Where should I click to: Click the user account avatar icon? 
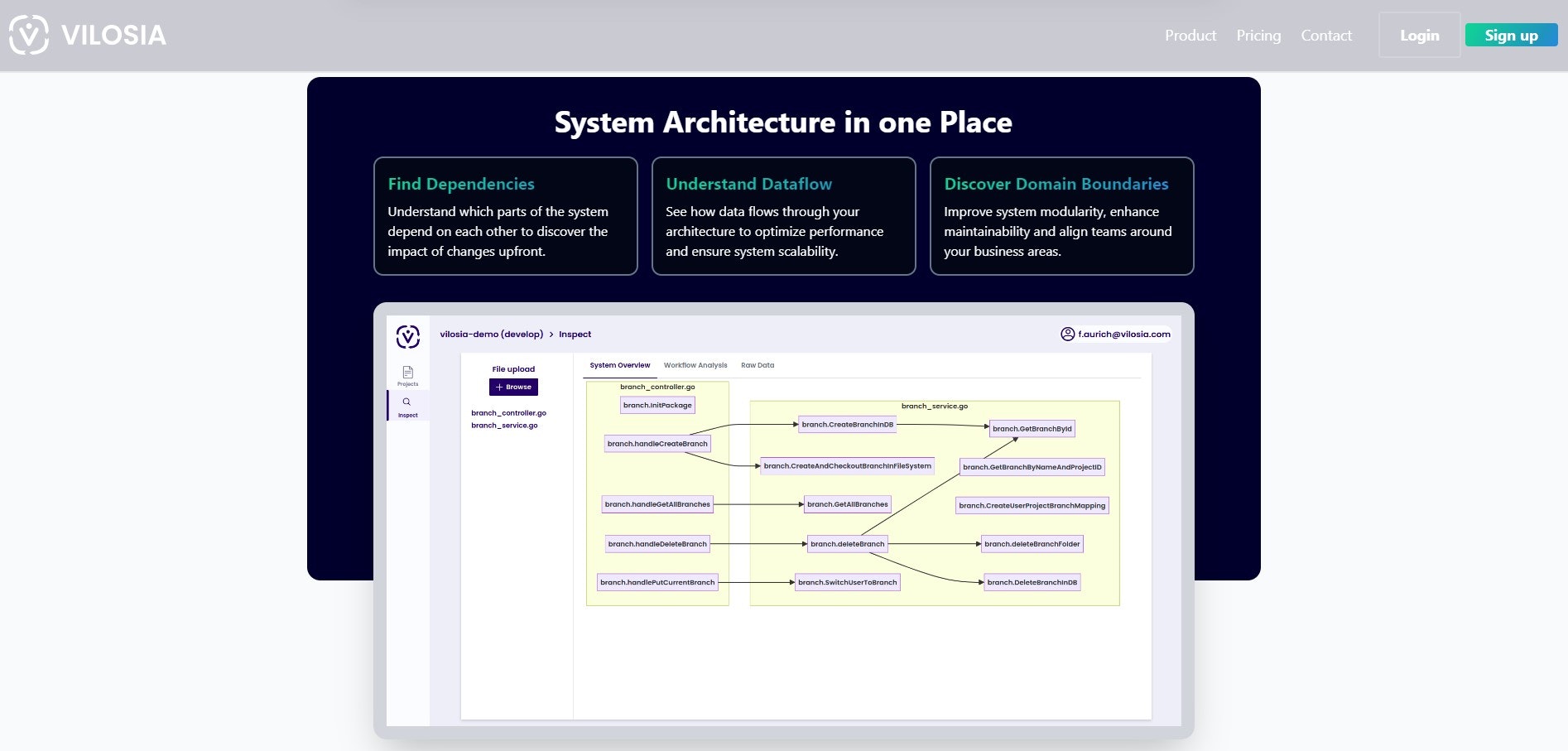point(1068,335)
